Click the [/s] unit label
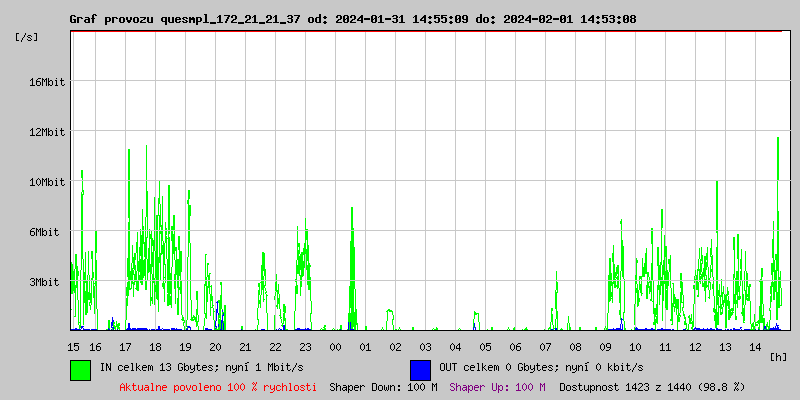The width and height of the screenshot is (800, 400). pos(27,37)
